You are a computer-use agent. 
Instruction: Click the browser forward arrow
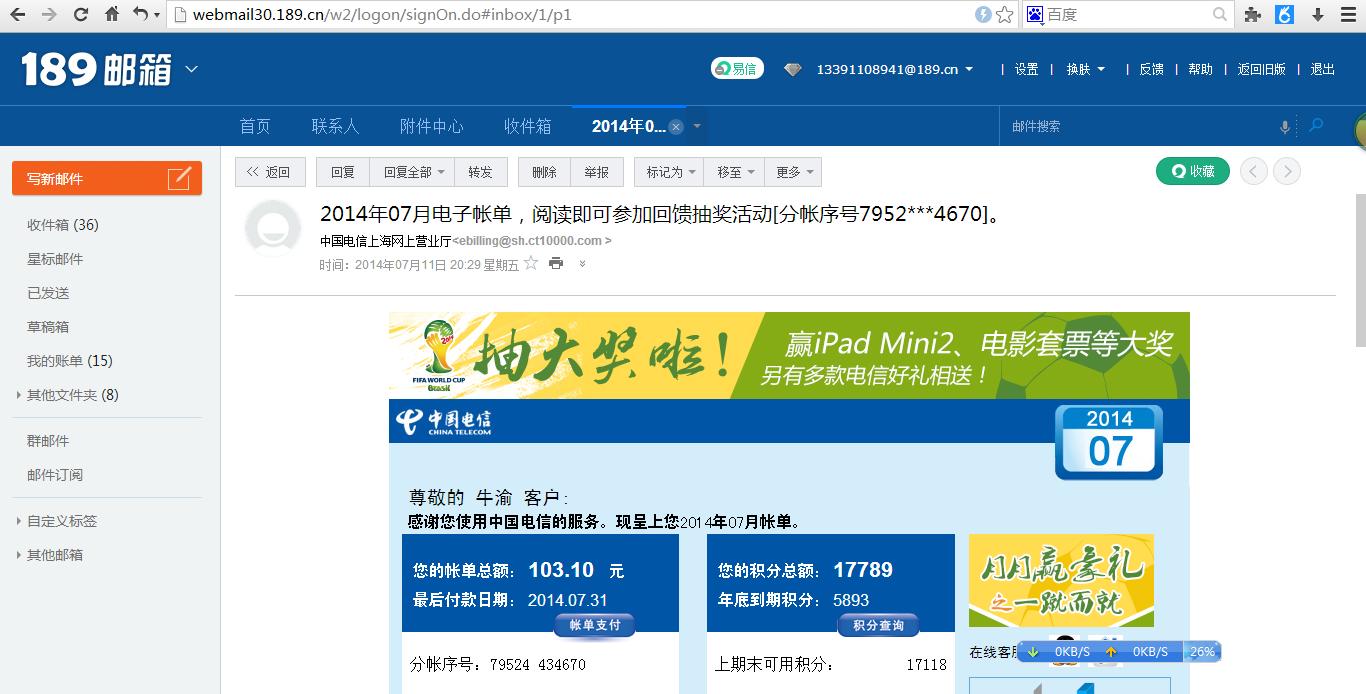point(49,15)
